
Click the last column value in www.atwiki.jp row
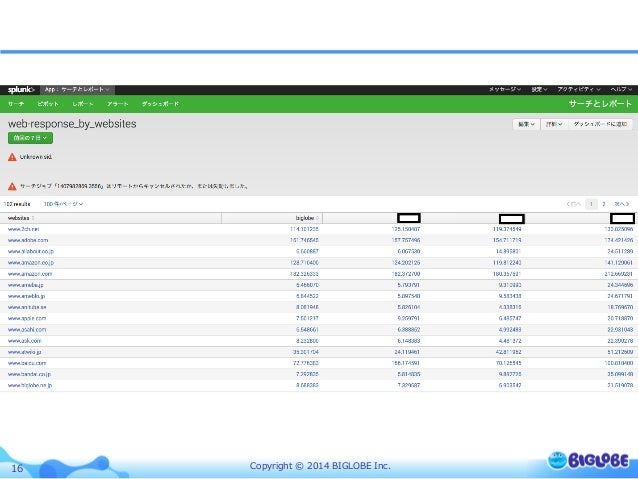tap(620, 352)
